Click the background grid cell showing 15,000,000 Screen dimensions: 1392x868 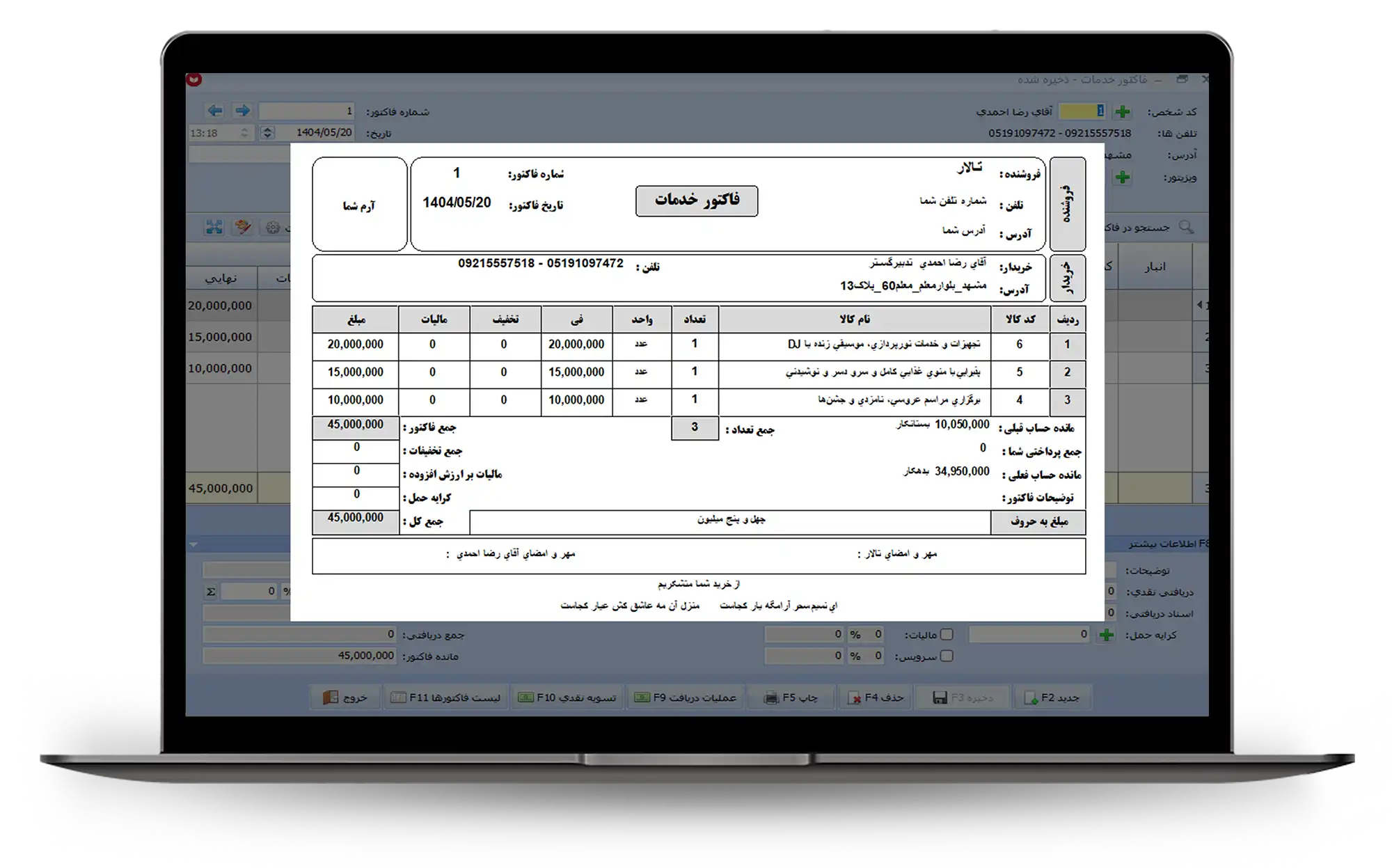(221, 337)
